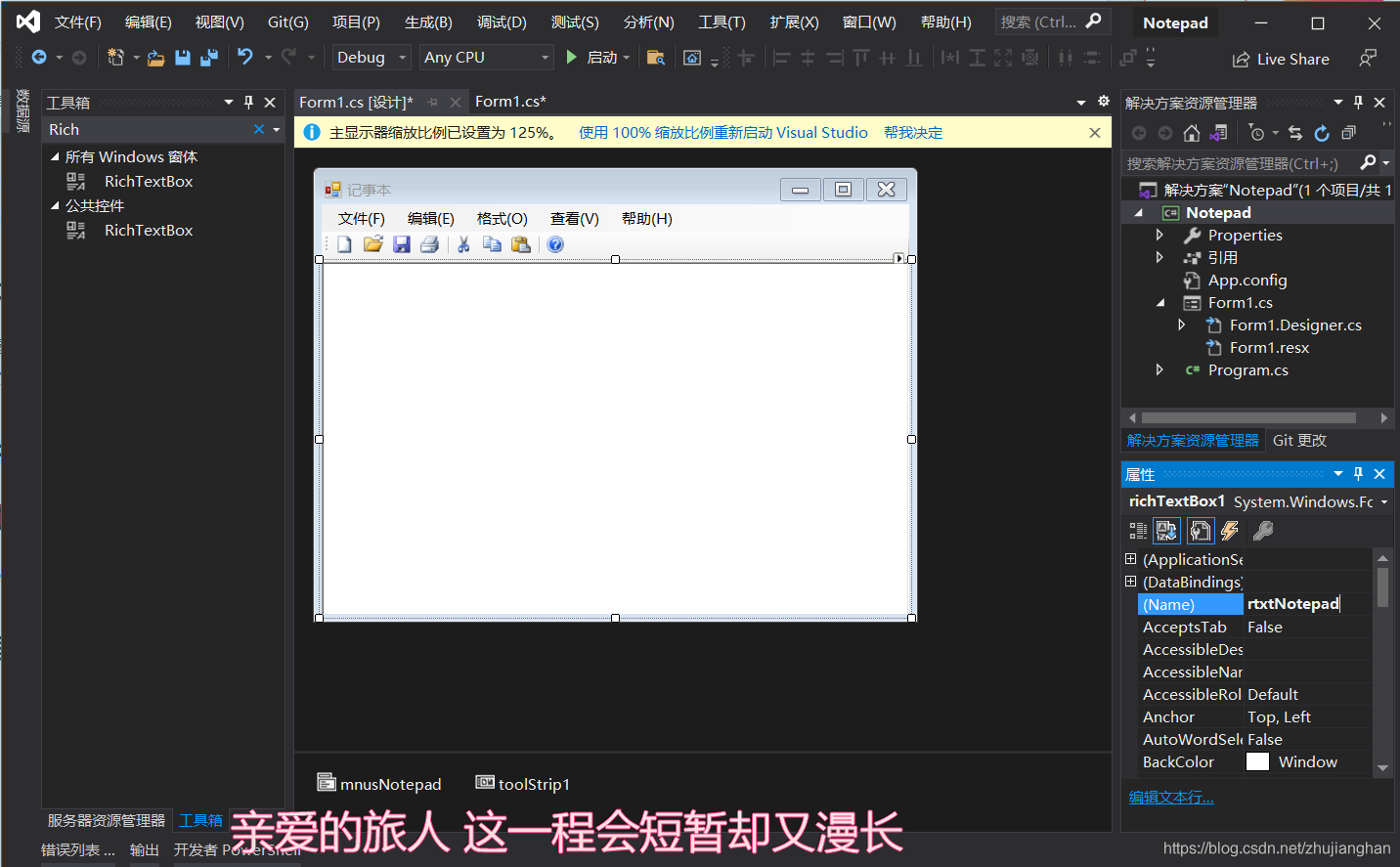Collapse the Common Controls toolbox group
1400x867 pixels.
pyautogui.click(x=55, y=205)
